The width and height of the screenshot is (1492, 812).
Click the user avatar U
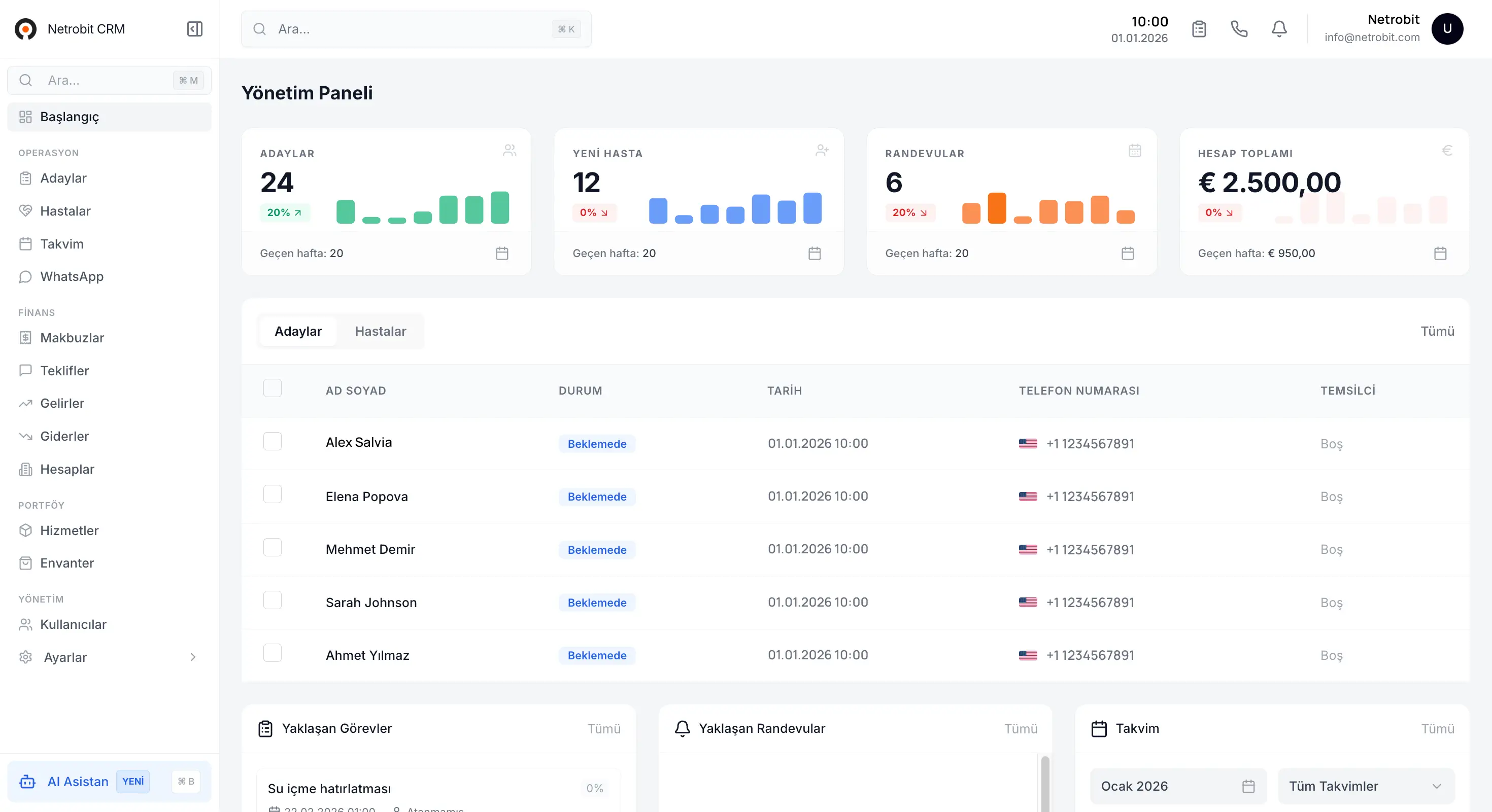(x=1447, y=29)
